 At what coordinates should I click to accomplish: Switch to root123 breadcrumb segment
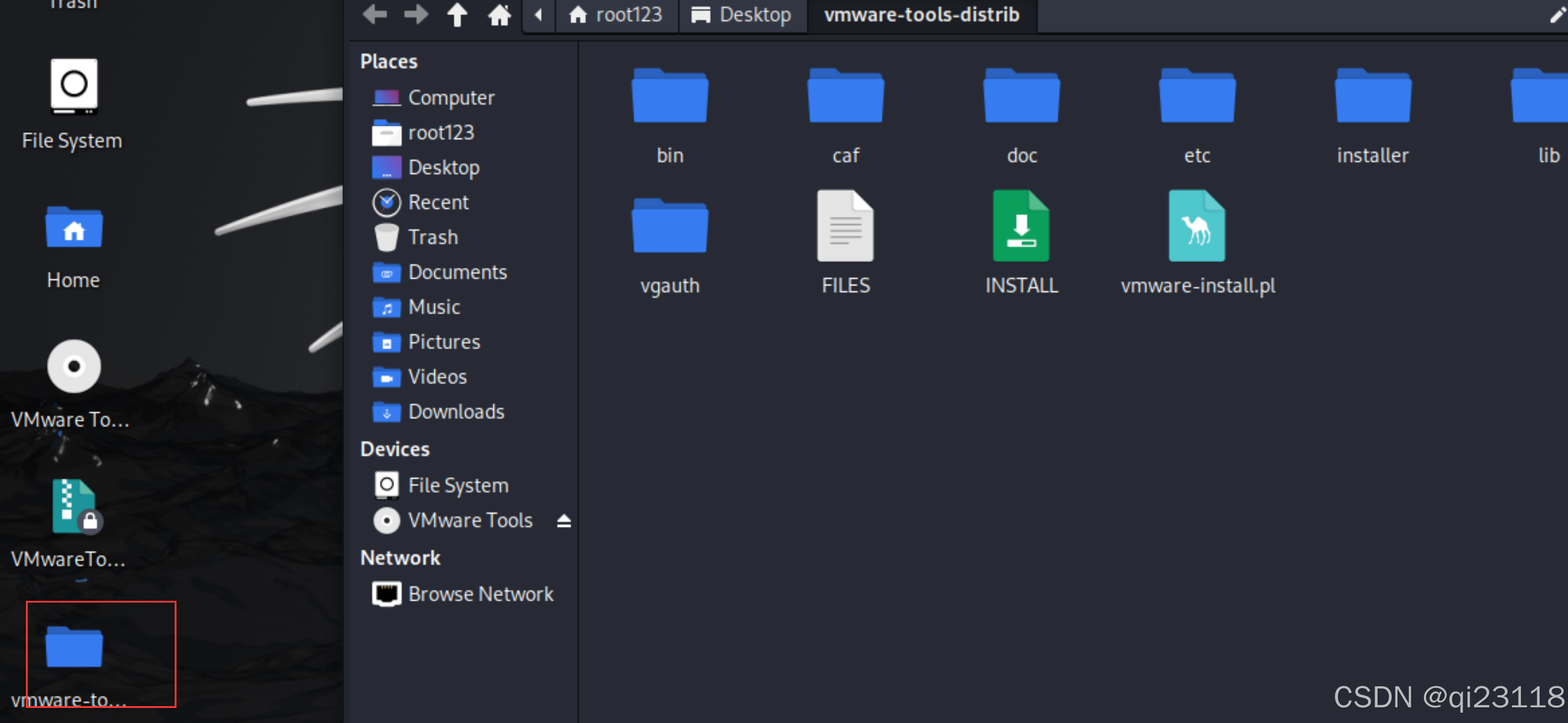[616, 14]
